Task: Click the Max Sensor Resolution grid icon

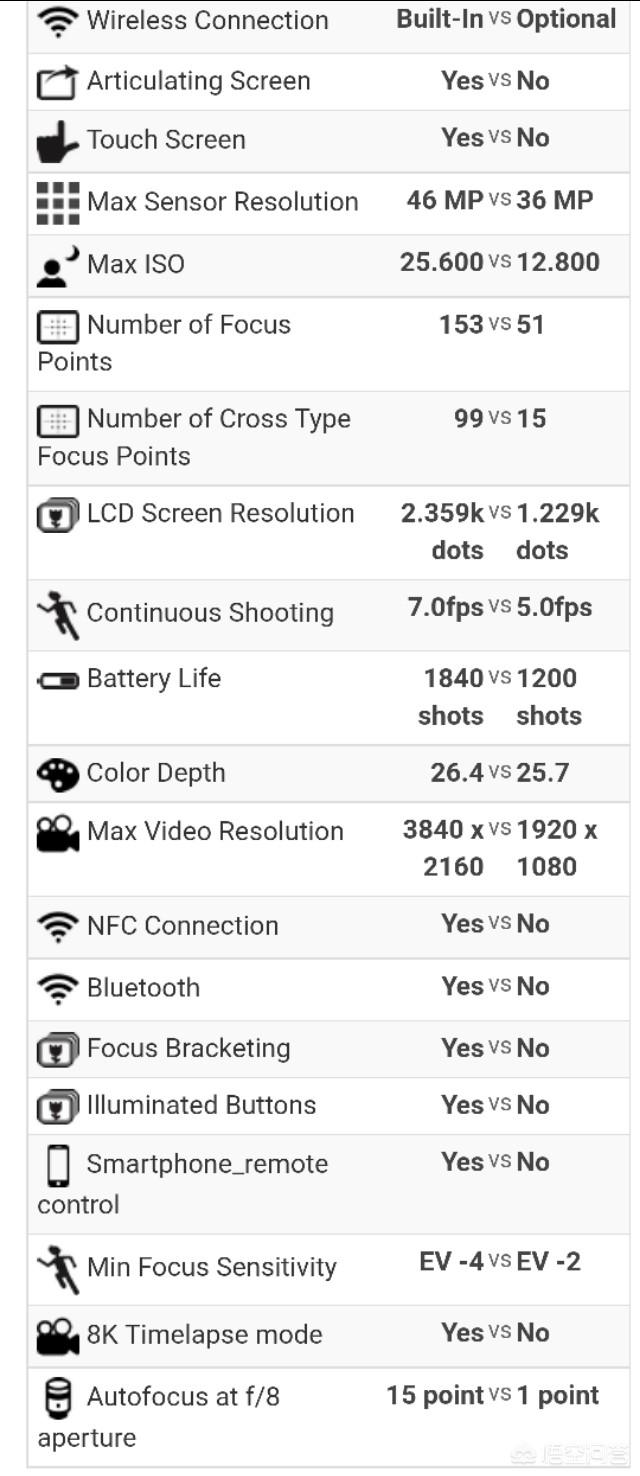Action: point(58,203)
